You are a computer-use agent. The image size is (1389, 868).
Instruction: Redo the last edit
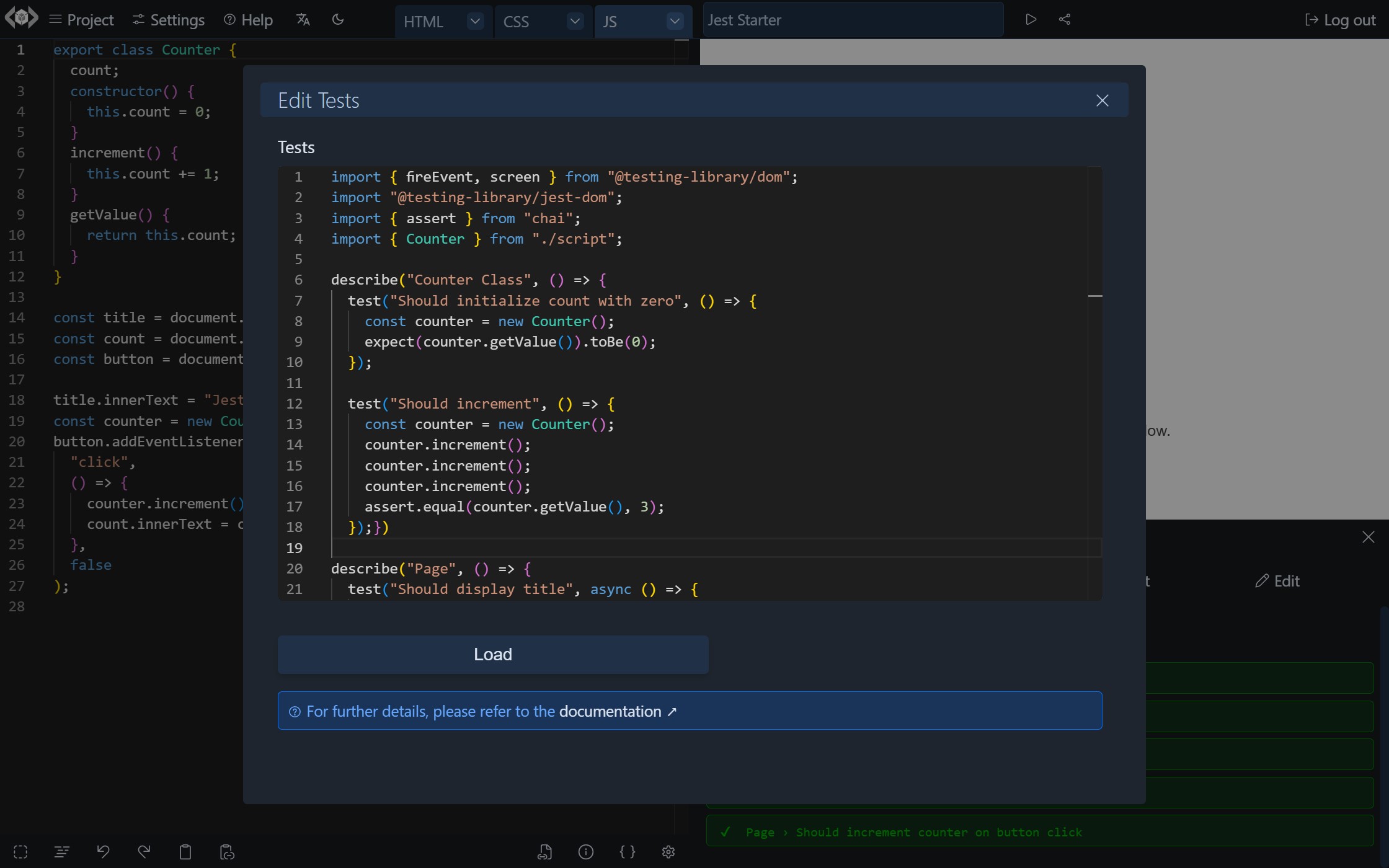tap(144, 852)
